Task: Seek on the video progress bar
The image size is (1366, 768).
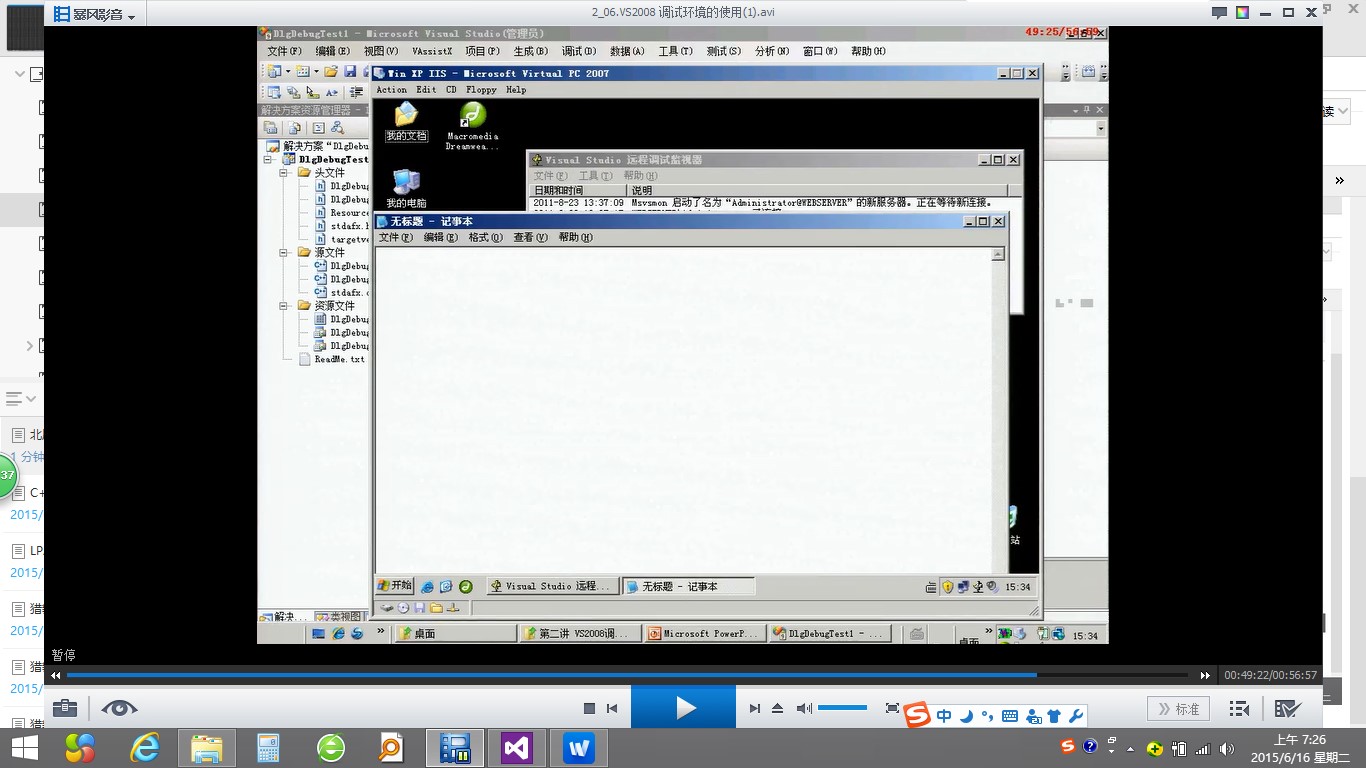Action: tap(627, 675)
